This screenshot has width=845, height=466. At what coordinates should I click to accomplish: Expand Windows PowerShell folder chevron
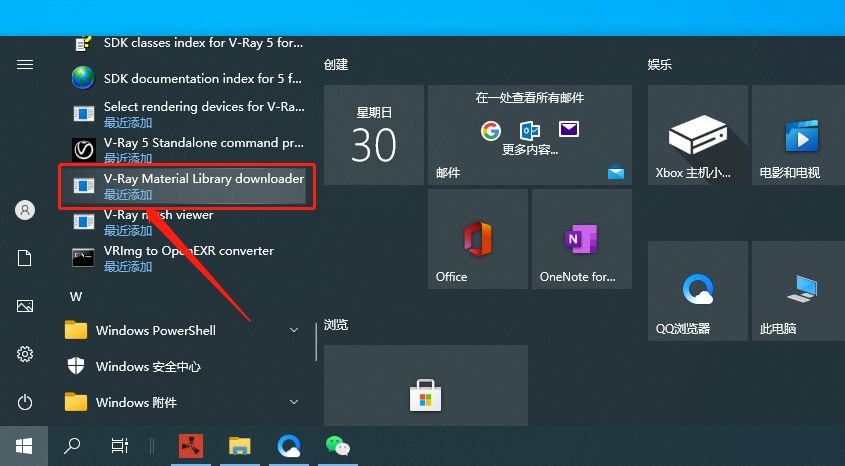click(294, 330)
